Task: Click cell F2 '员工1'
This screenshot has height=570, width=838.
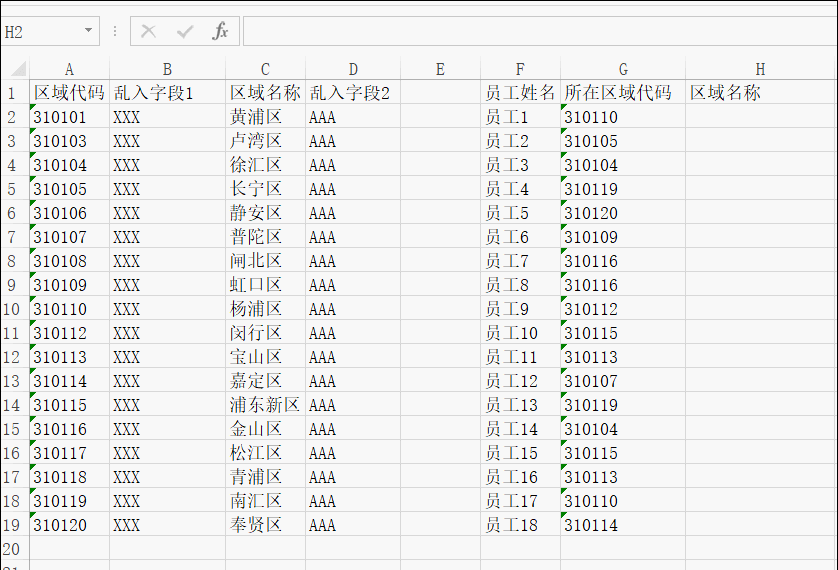Action: pos(521,116)
